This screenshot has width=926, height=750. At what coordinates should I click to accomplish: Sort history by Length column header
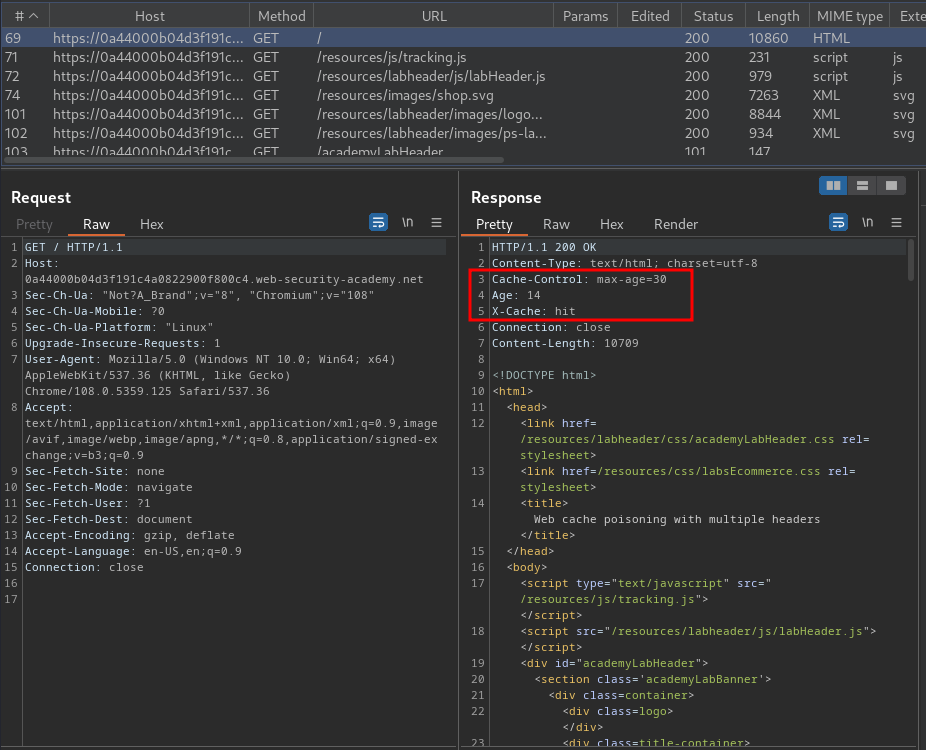point(778,16)
